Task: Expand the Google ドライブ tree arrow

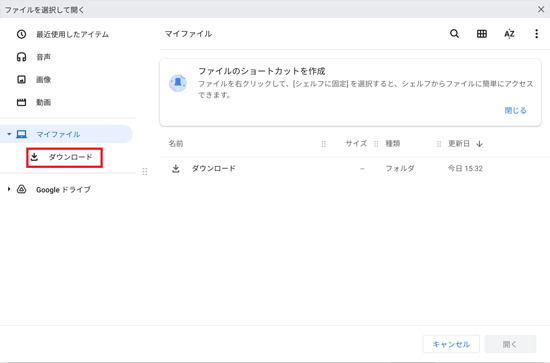Action: coord(9,189)
